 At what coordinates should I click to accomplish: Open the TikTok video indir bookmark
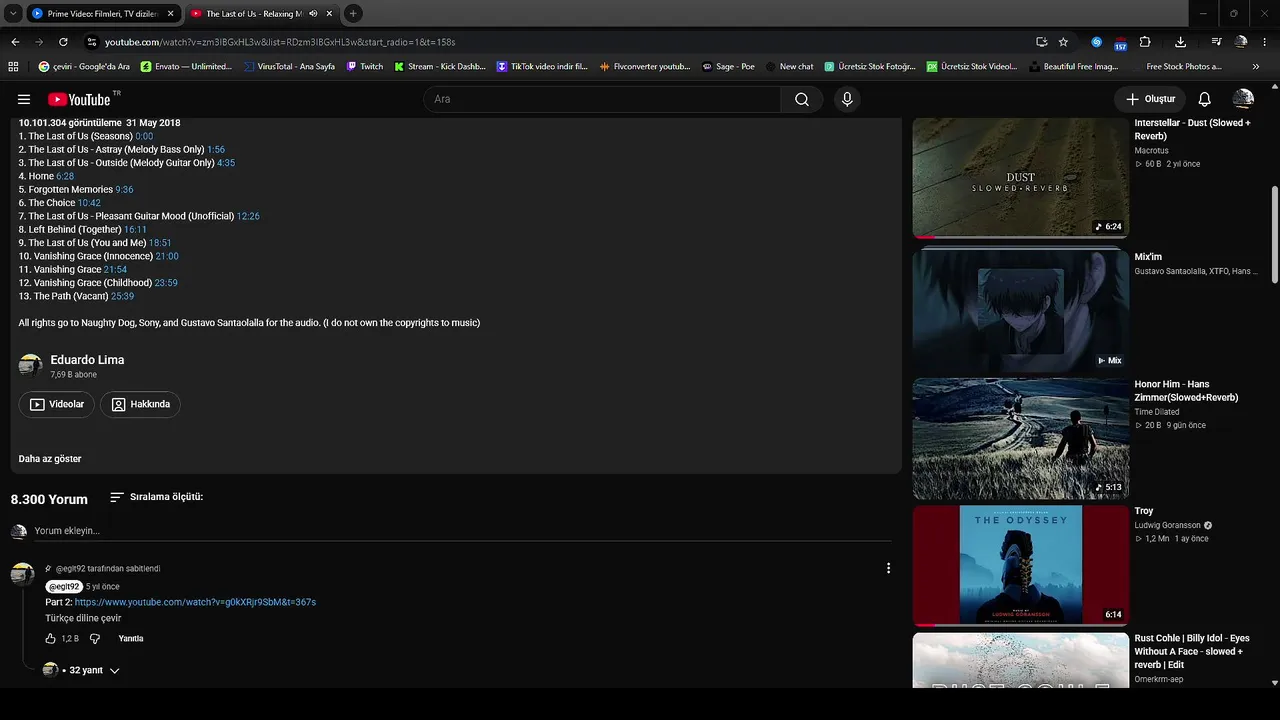click(x=542, y=66)
